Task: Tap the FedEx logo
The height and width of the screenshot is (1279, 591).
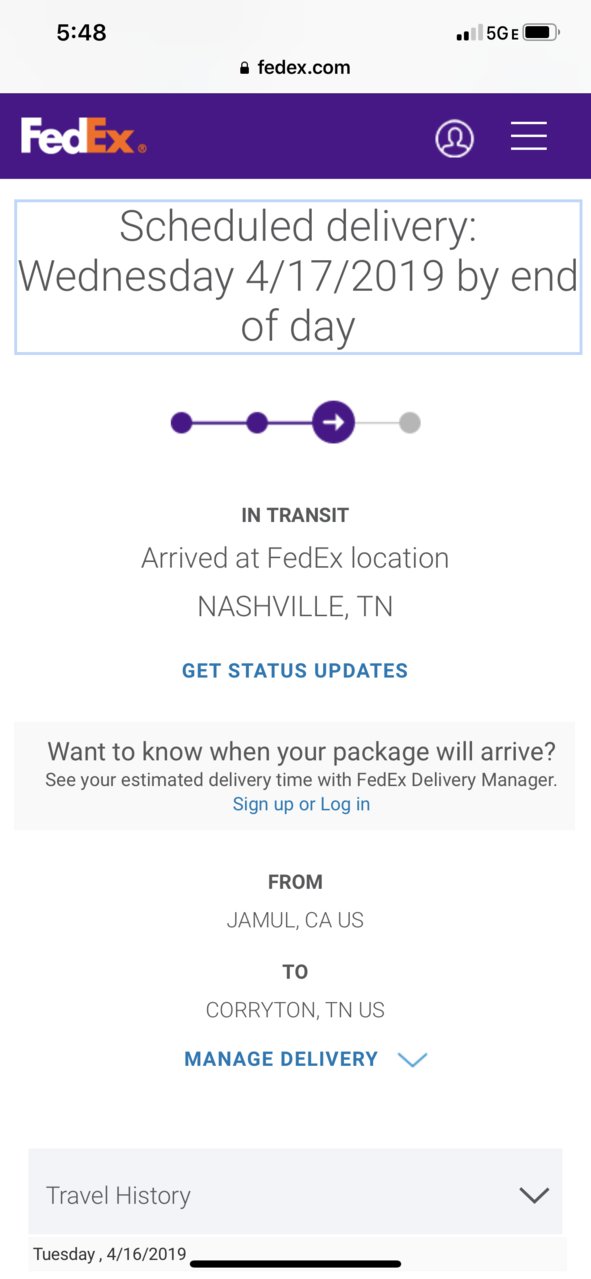Action: pos(84,136)
